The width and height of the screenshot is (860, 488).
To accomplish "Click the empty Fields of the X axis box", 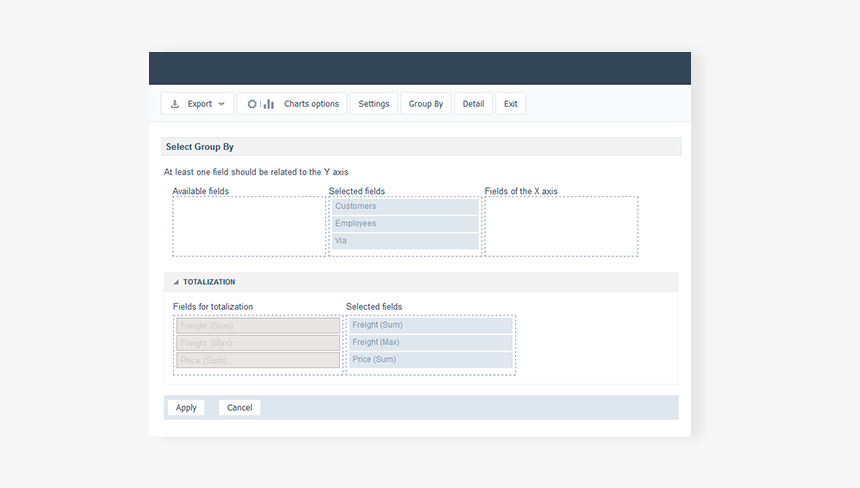I will pyautogui.click(x=561, y=226).
